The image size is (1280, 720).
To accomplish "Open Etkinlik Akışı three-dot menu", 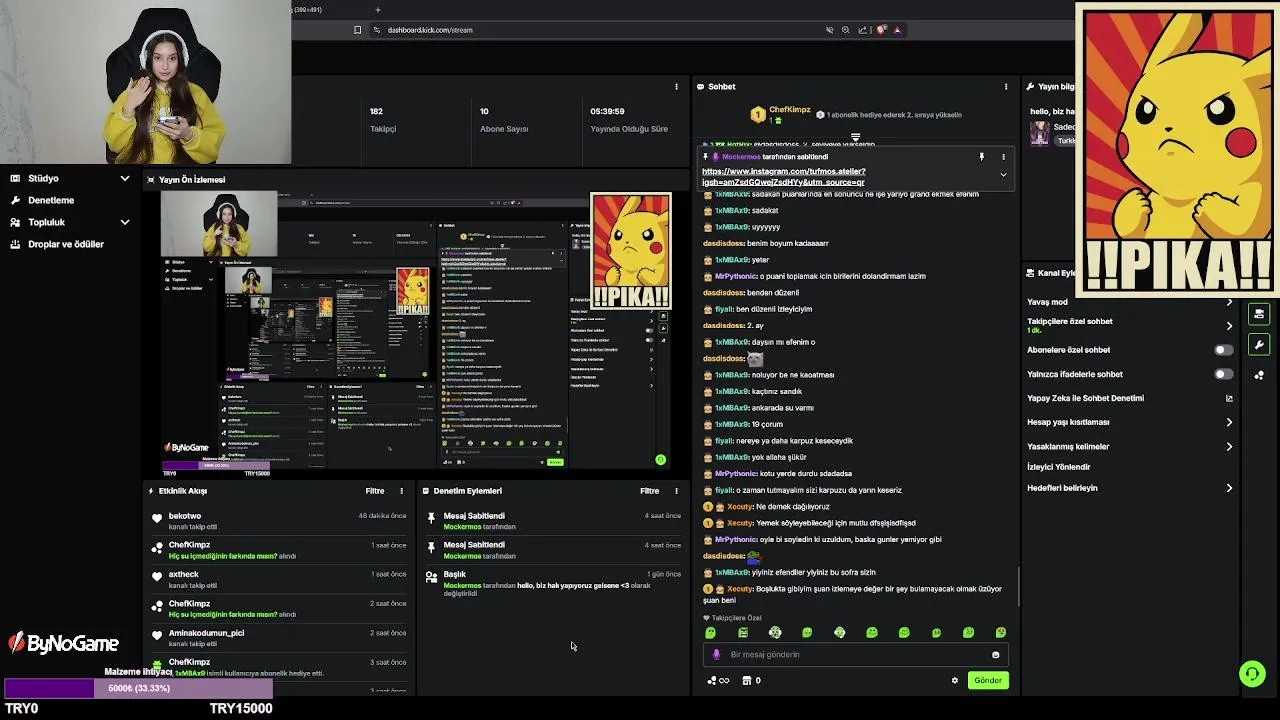I will point(401,491).
